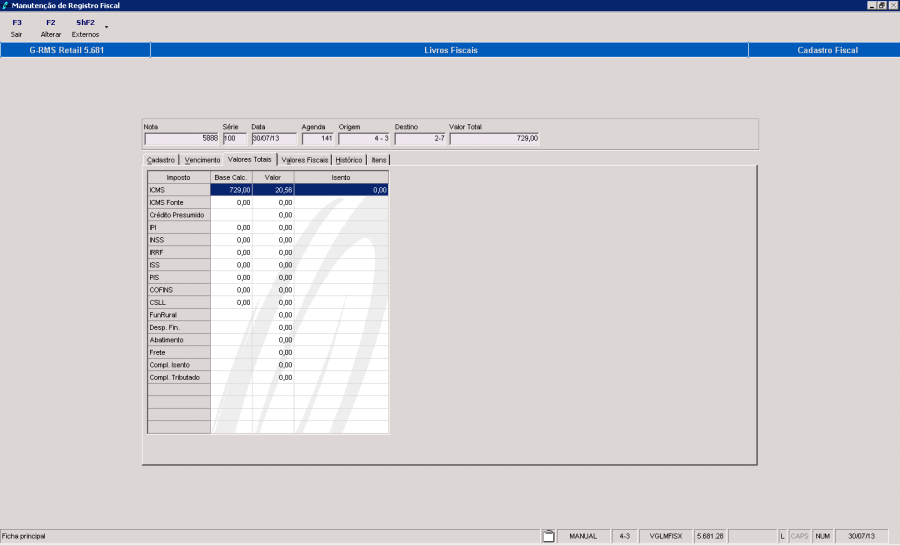Click the Nota field showing 5888
Viewport: 900px width, 546px height.
[181, 138]
